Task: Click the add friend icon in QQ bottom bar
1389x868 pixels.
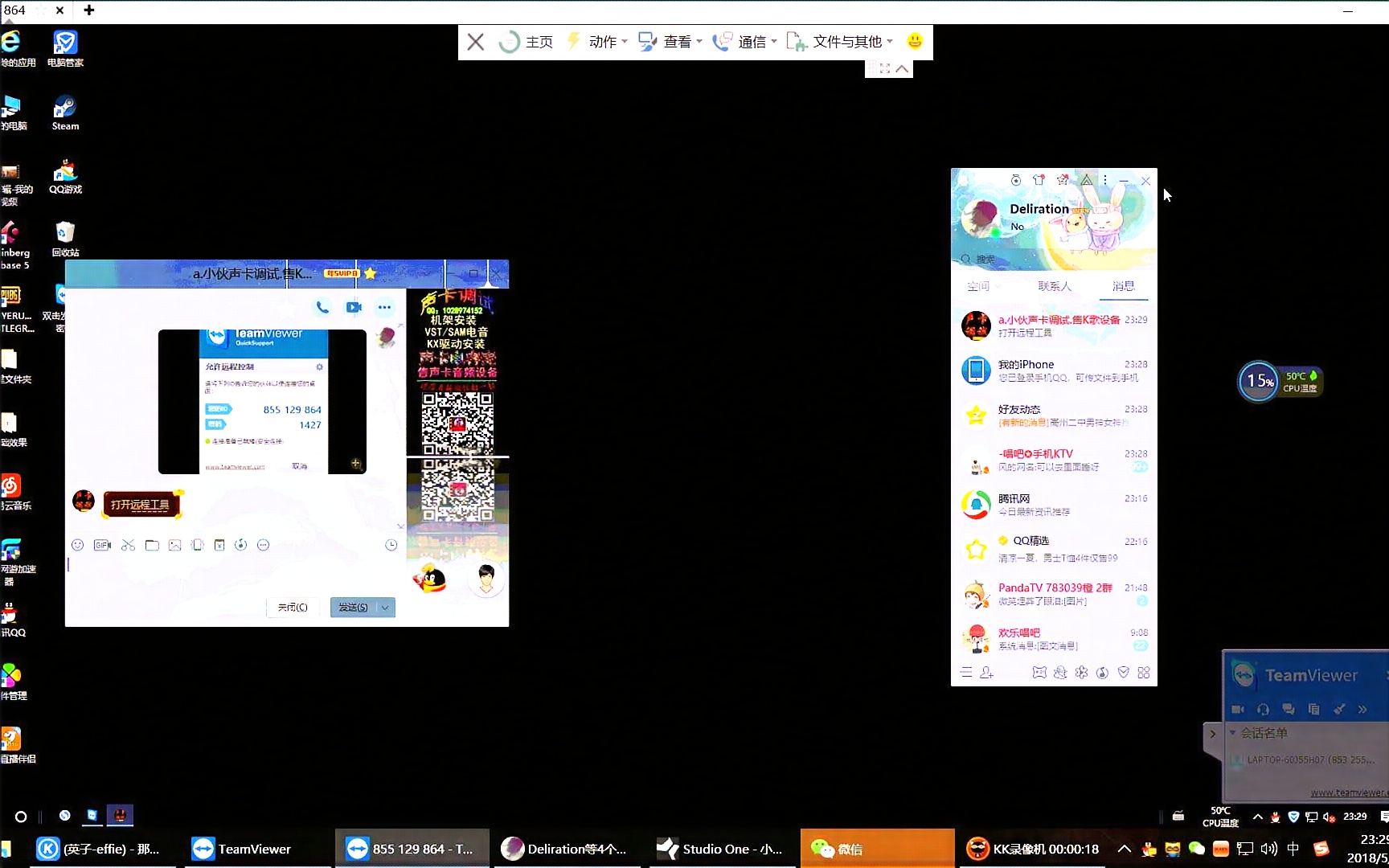Action: (x=987, y=672)
